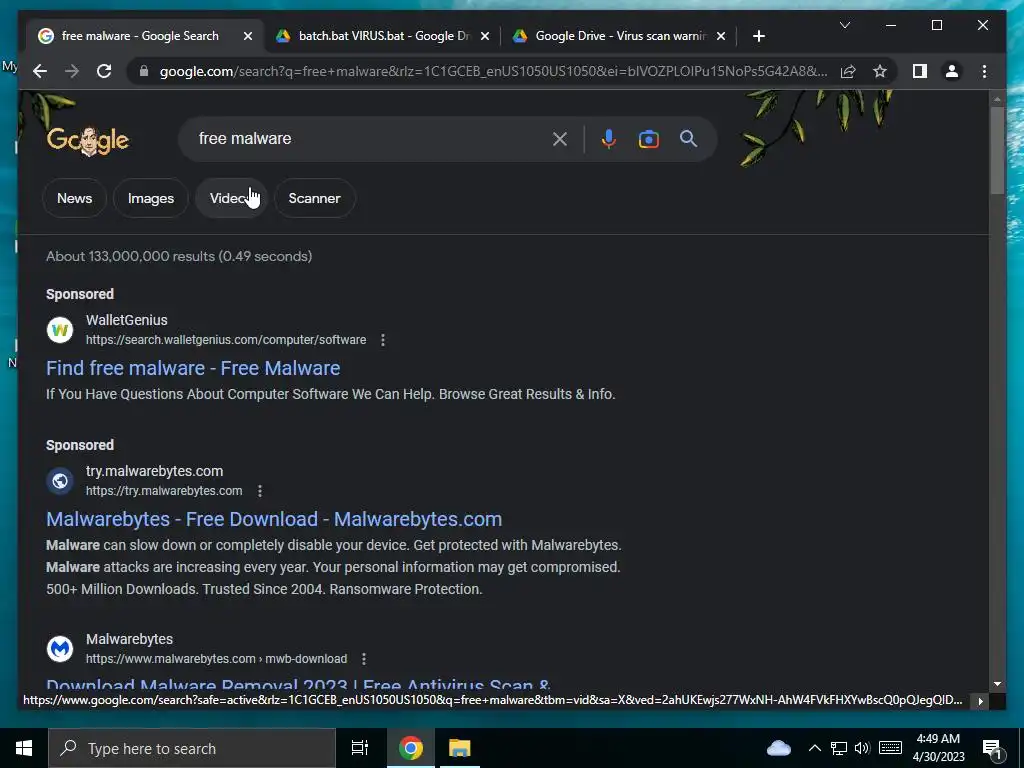Viewport: 1024px width, 768px height.
Task: Switch to the batch.bat VIRUS.bat tab
Action: [383, 36]
